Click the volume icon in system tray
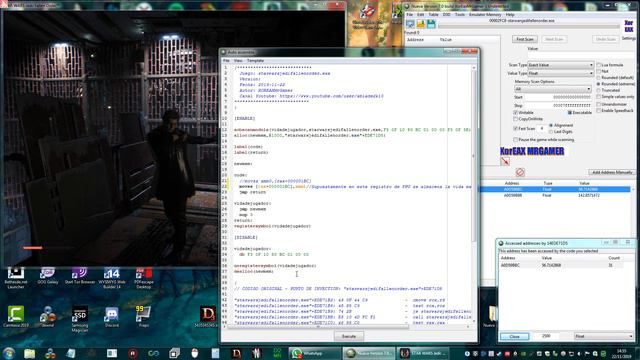The height and width of the screenshot is (360, 640). (x=579, y=353)
